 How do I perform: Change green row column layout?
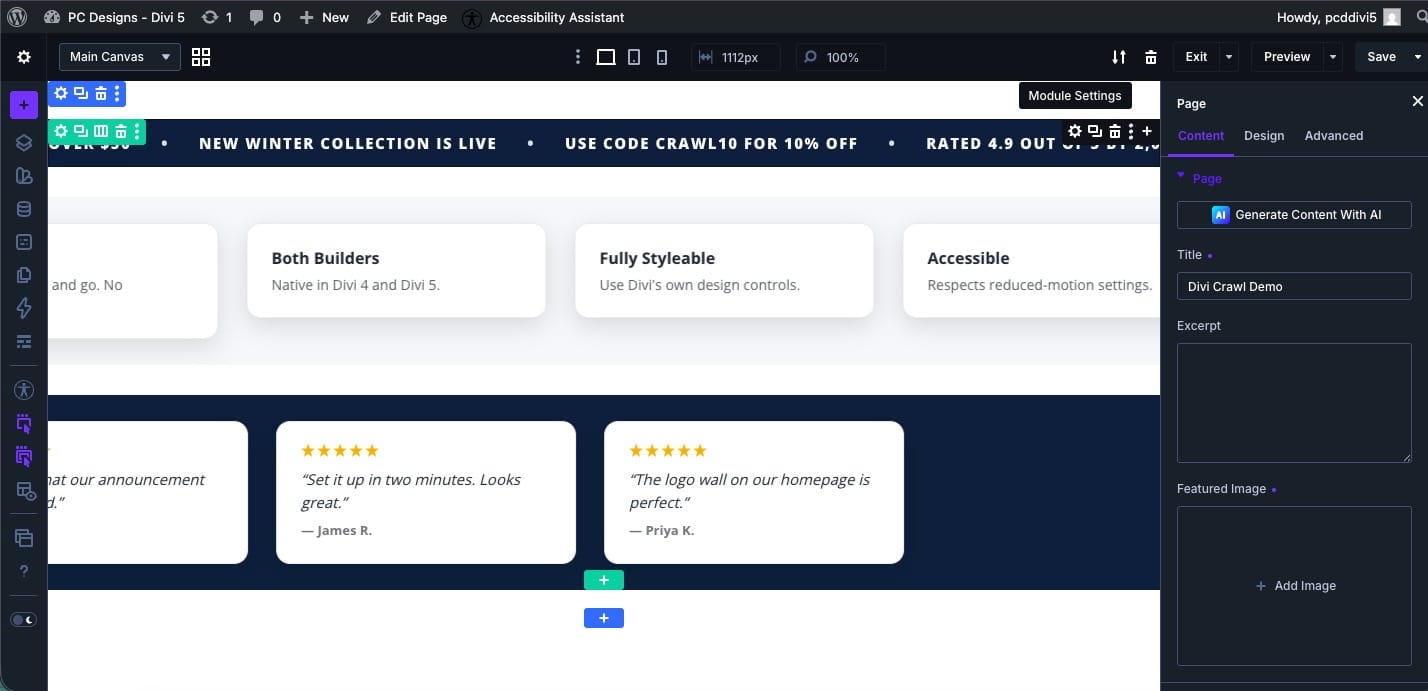pos(101,131)
